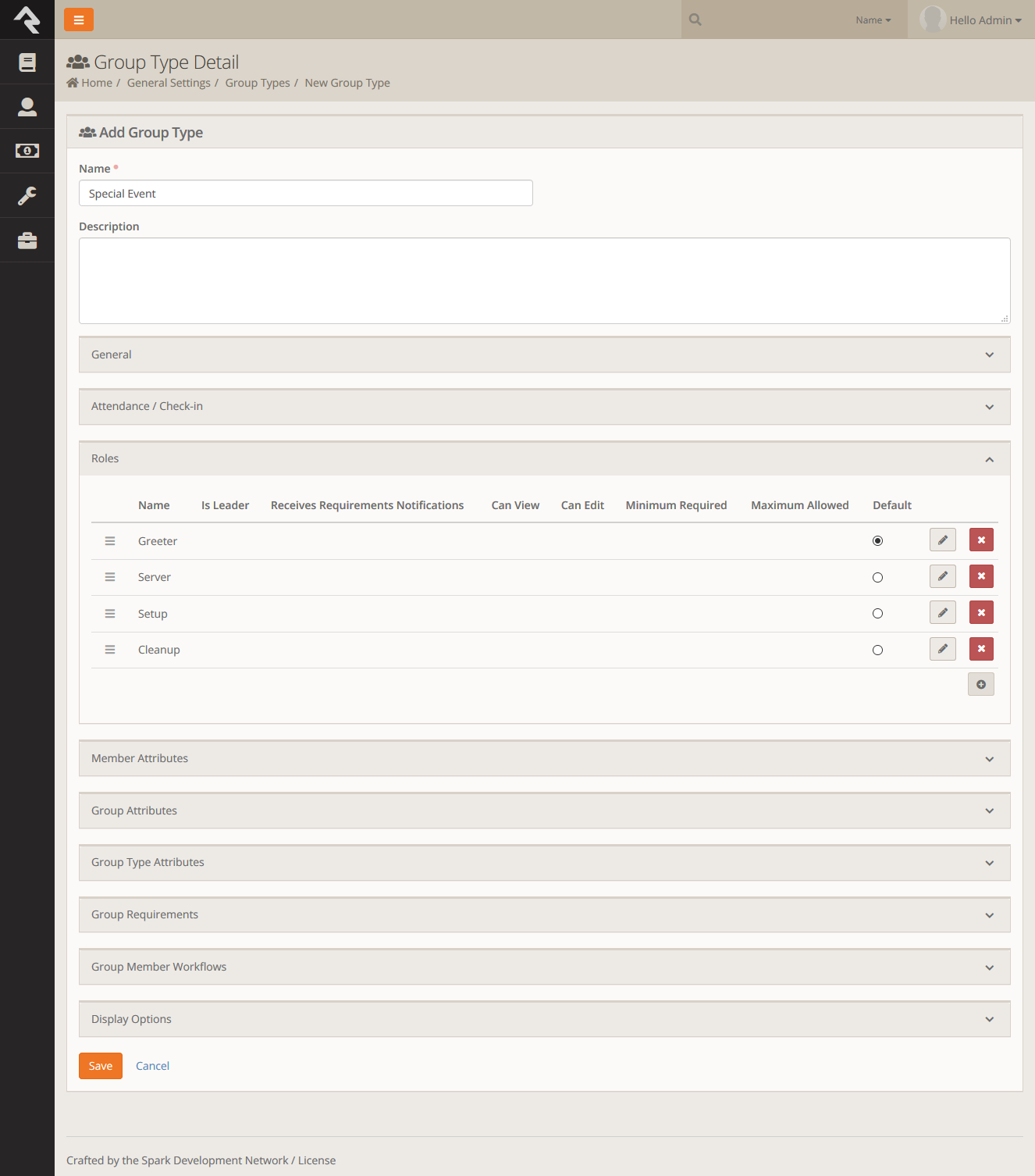Select the Setup default radio button
1035x1176 pixels.
coord(877,614)
